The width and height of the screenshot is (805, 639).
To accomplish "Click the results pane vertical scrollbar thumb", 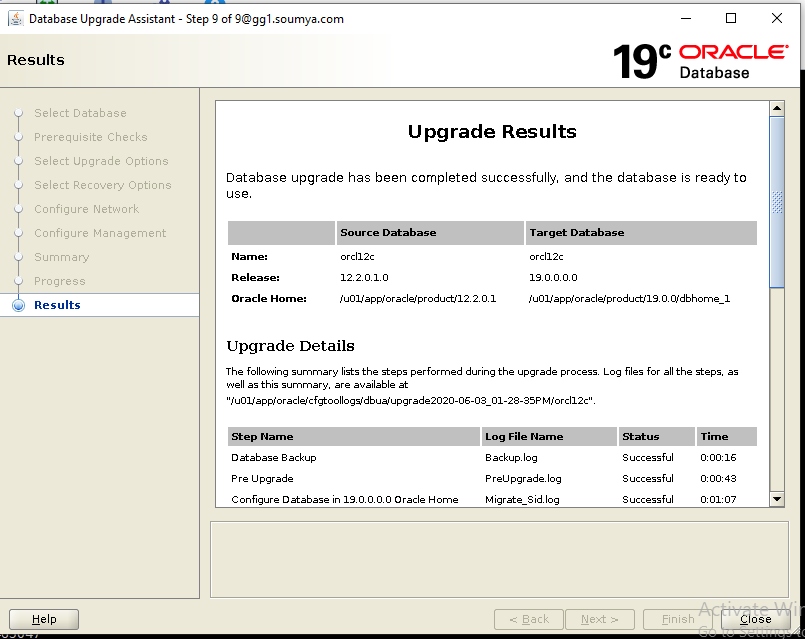I will click(x=777, y=202).
